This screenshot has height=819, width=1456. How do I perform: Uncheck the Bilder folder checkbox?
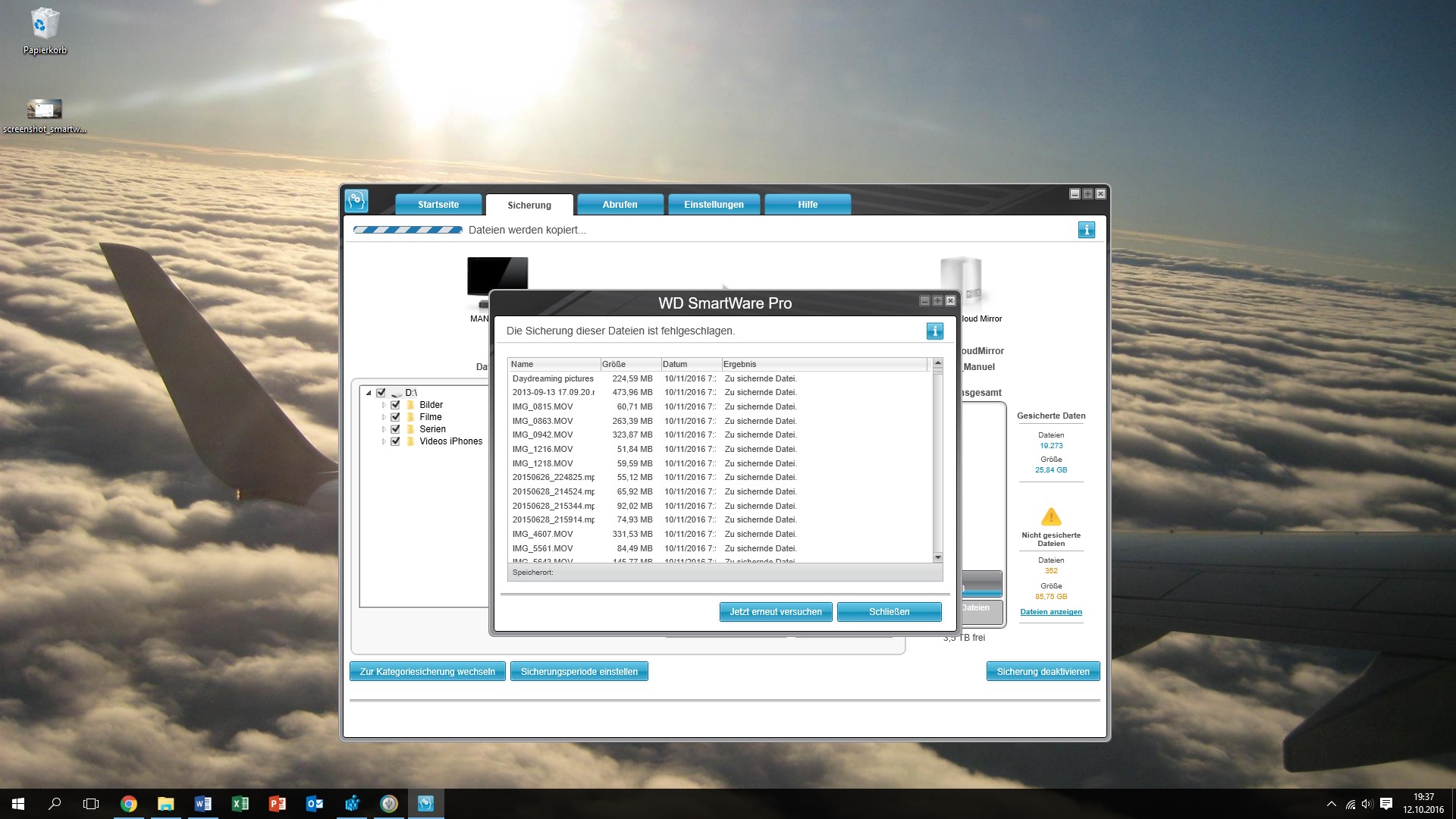395,405
